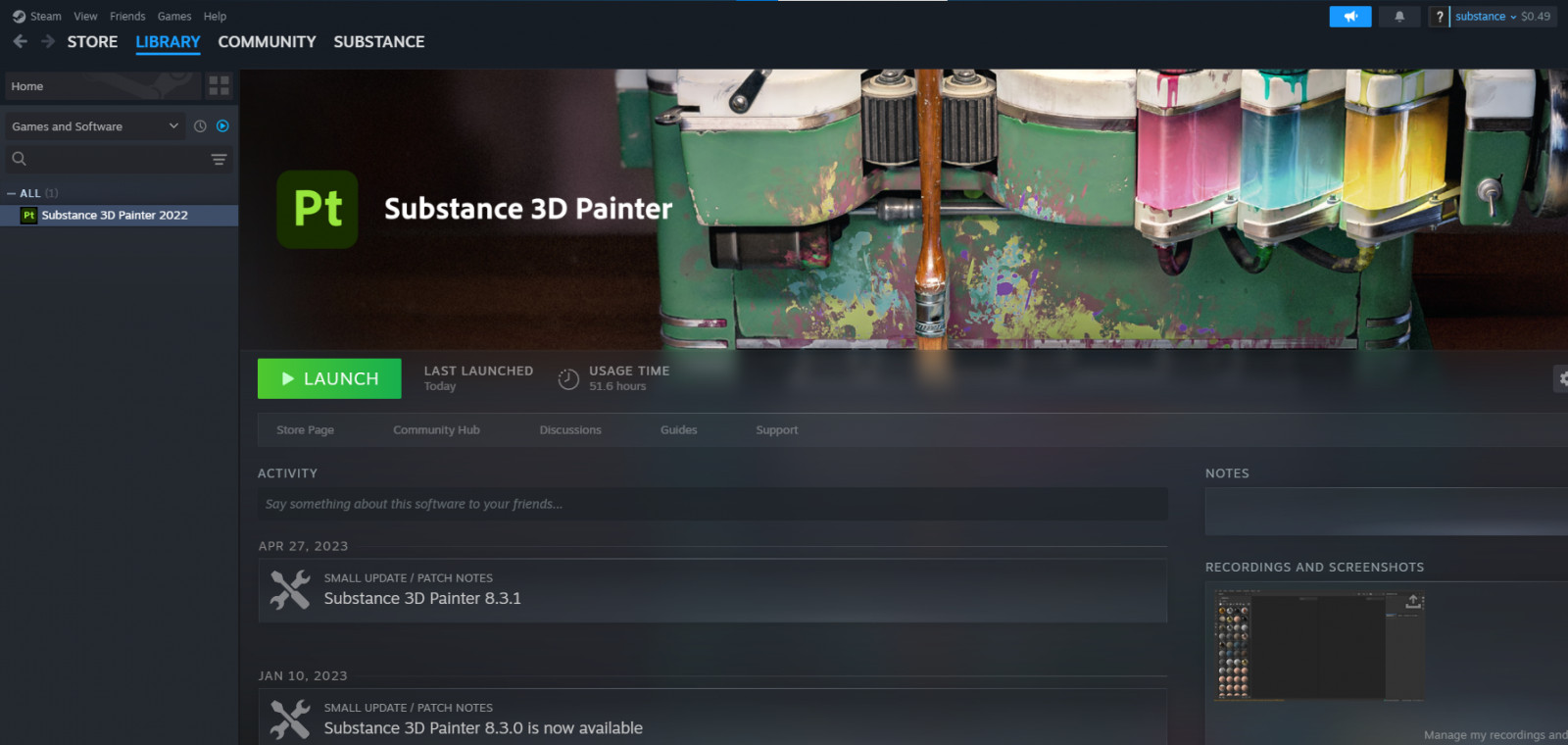1568x745 pixels.
Task: Open the View menu
Action: [85, 16]
